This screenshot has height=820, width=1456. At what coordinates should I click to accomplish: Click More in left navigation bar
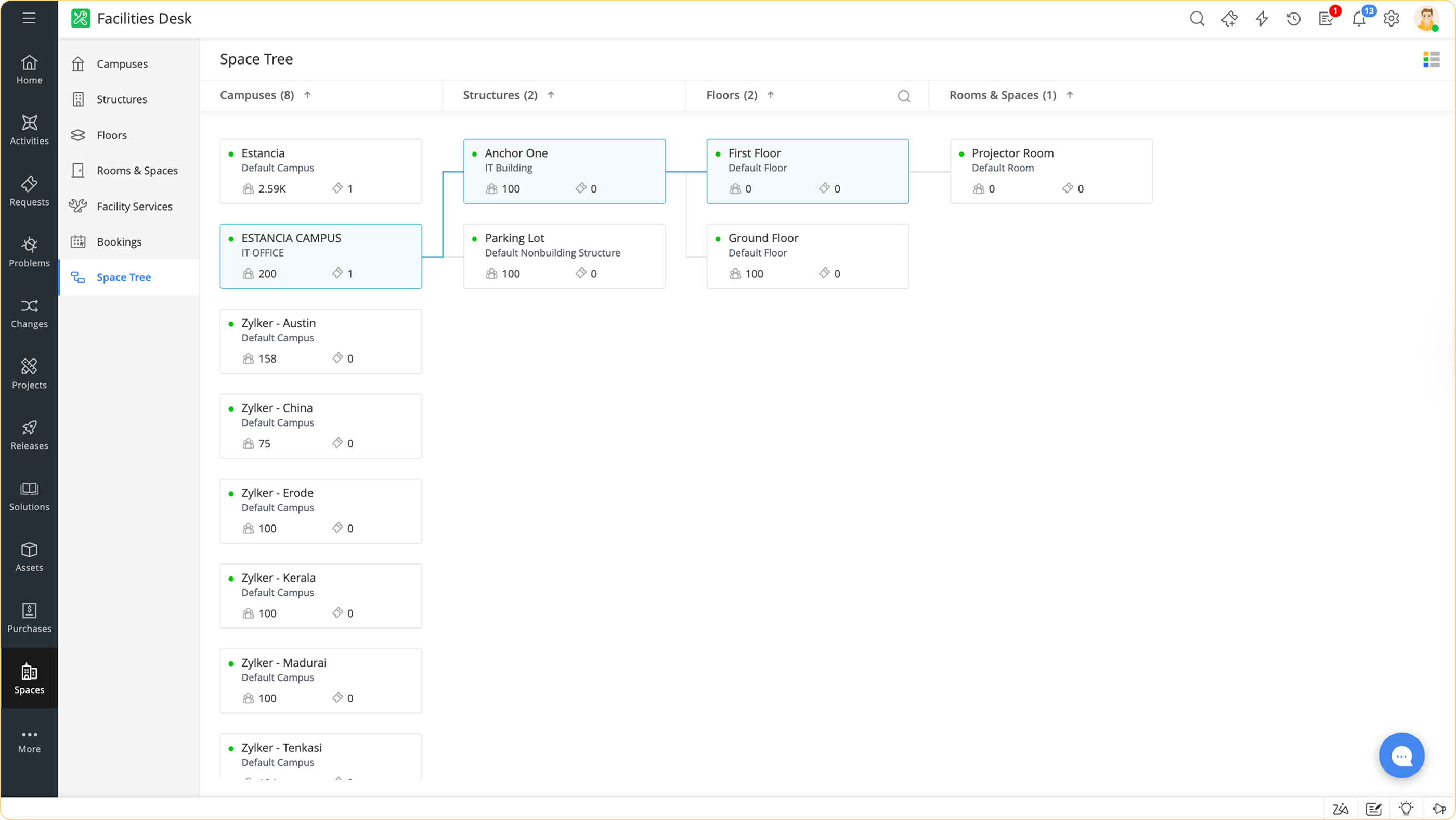[x=29, y=740]
